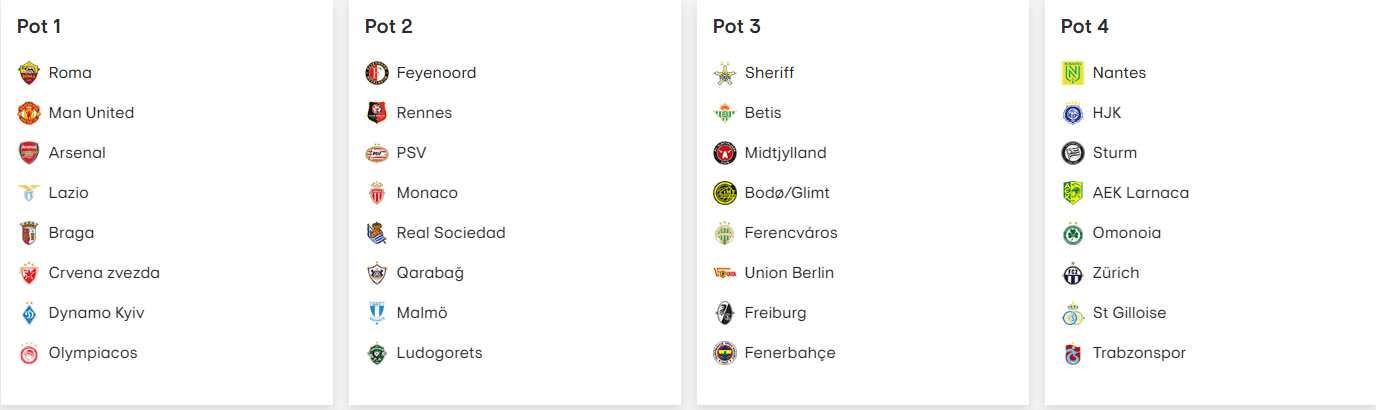Open the Lazio team link
This screenshot has height=410, width=1376.
coord(68,193)
